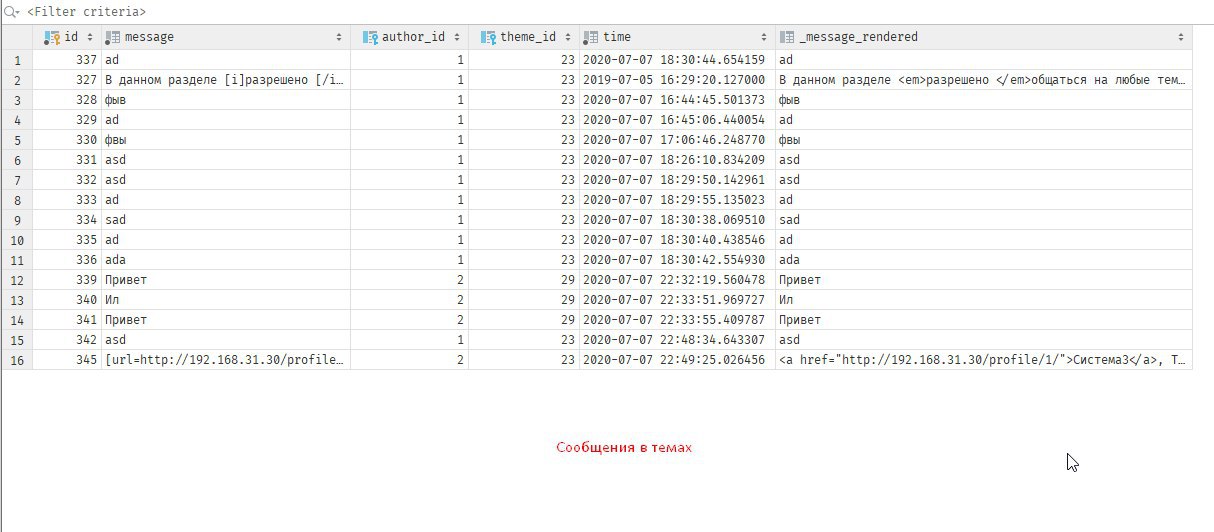1214x532 pixels.
Task: Click time cell 2020-07-07 18:30:42.554930
Action: click(677, 260)
